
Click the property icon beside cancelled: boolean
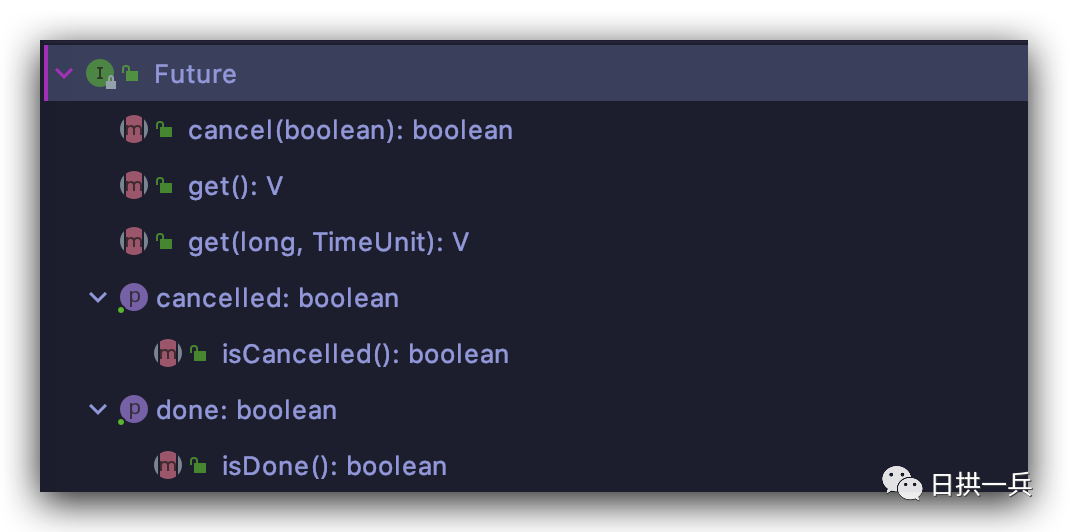point(134,298)
